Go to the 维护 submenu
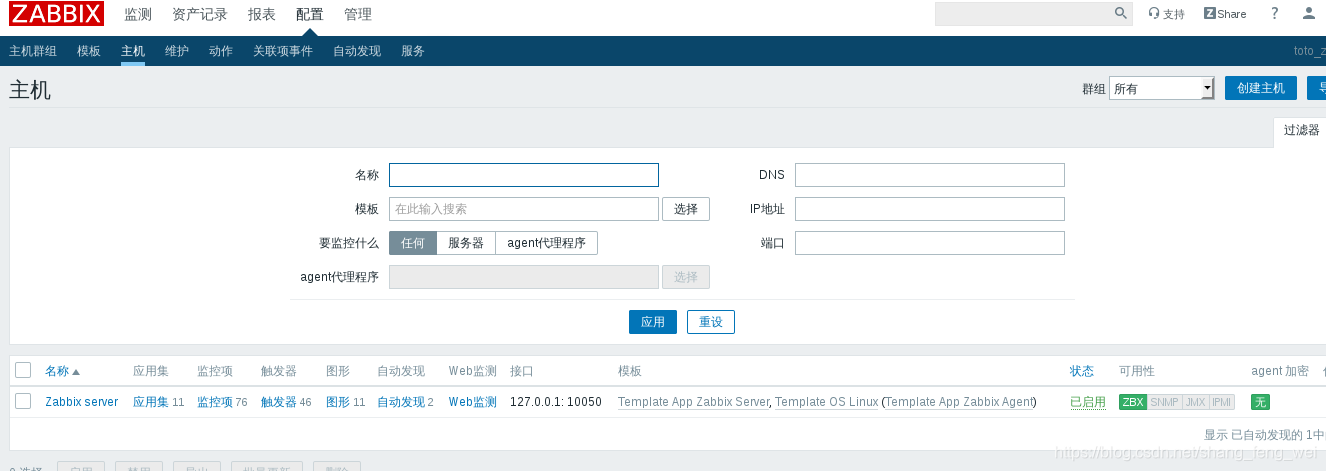 tap(177, 51)
